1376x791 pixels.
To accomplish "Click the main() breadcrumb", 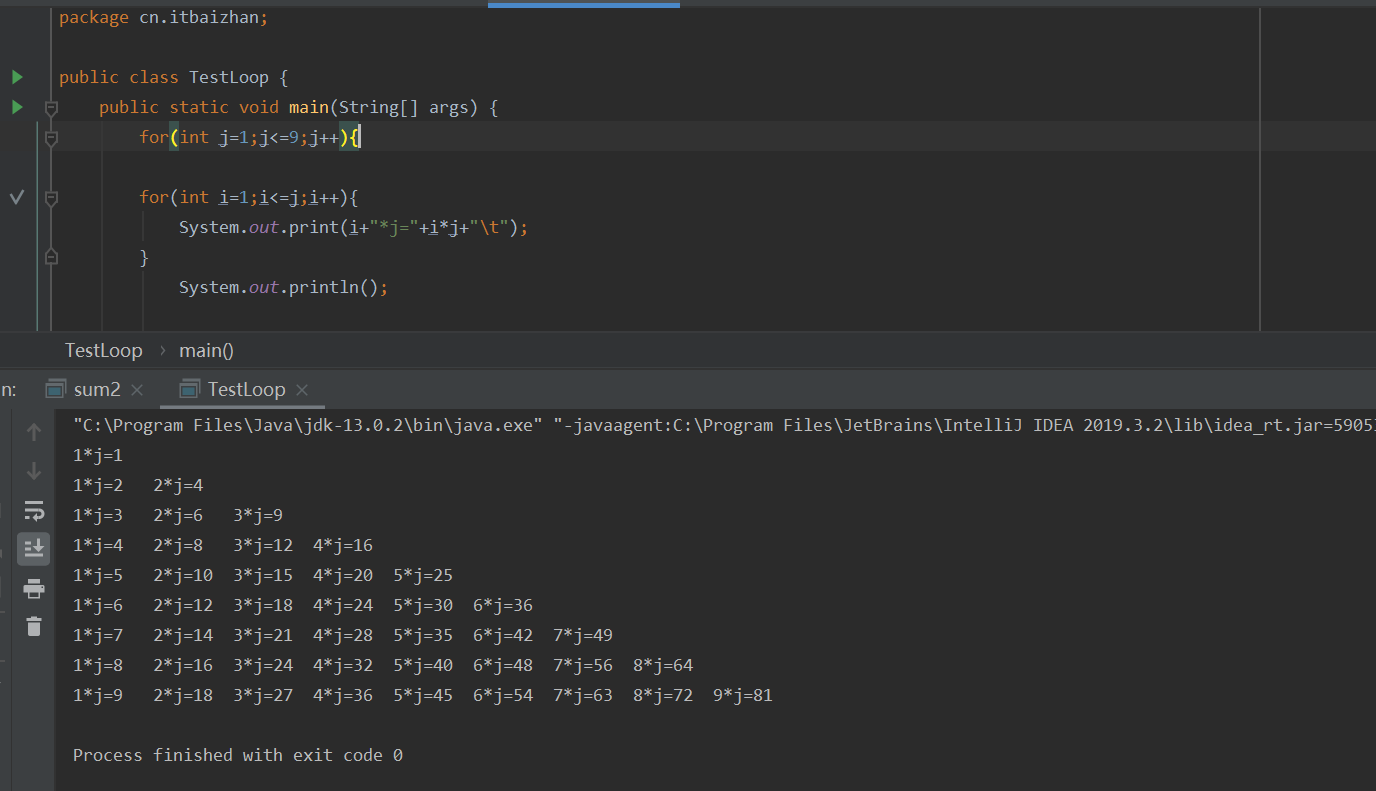I will 206,350.
